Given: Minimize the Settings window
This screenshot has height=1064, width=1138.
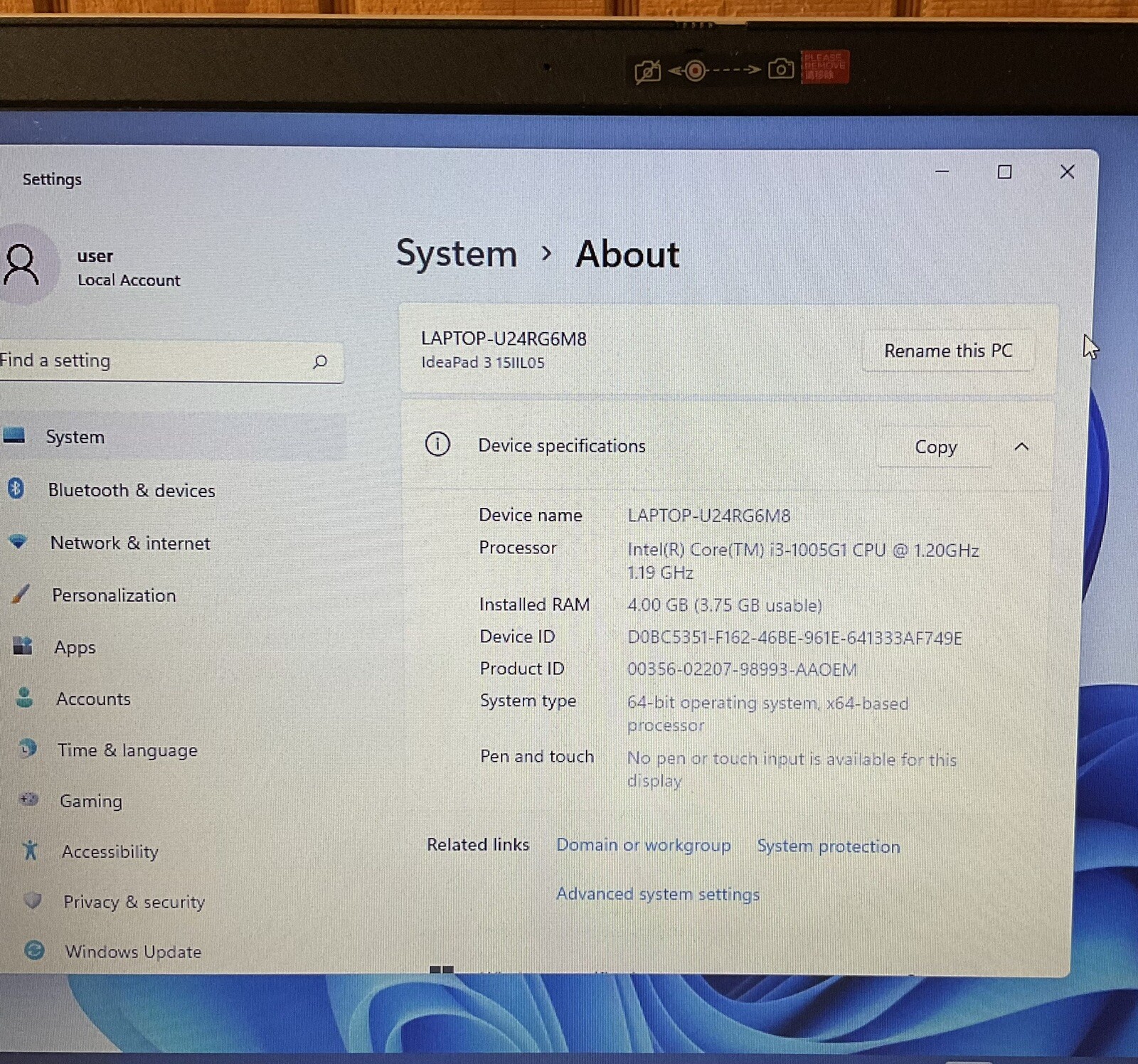Looking at the screenshot, I should point(942,171).
